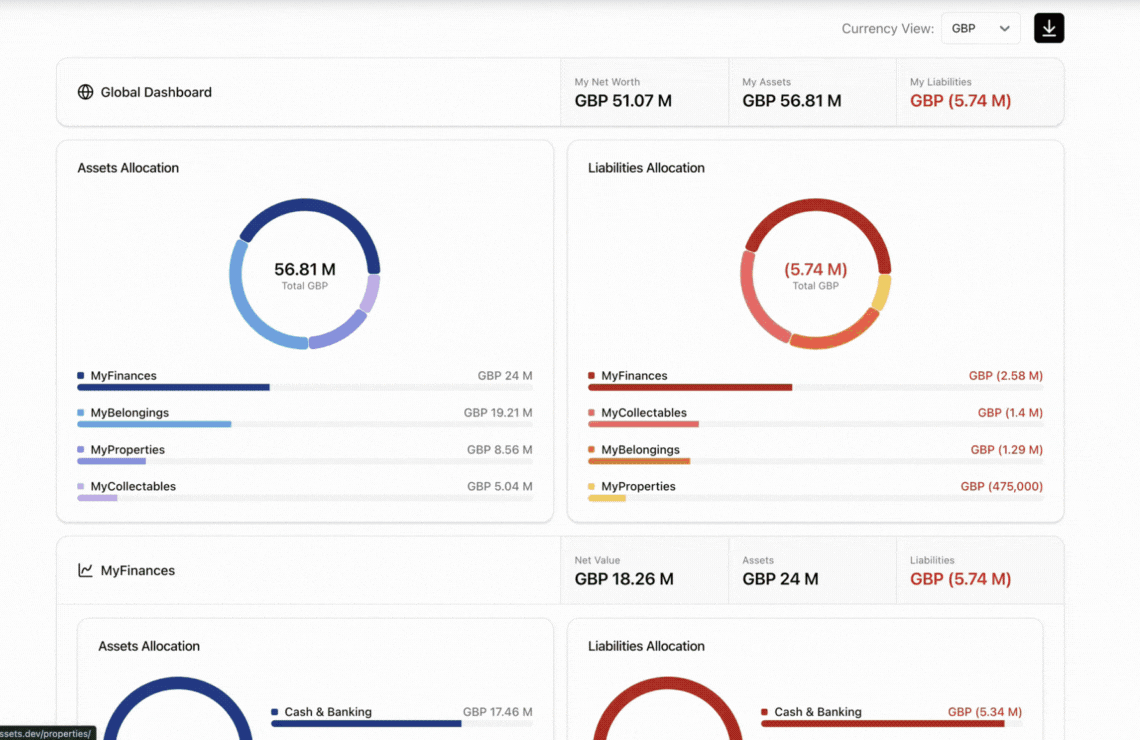Click MyFinances row under Assets Allocation

305,380
